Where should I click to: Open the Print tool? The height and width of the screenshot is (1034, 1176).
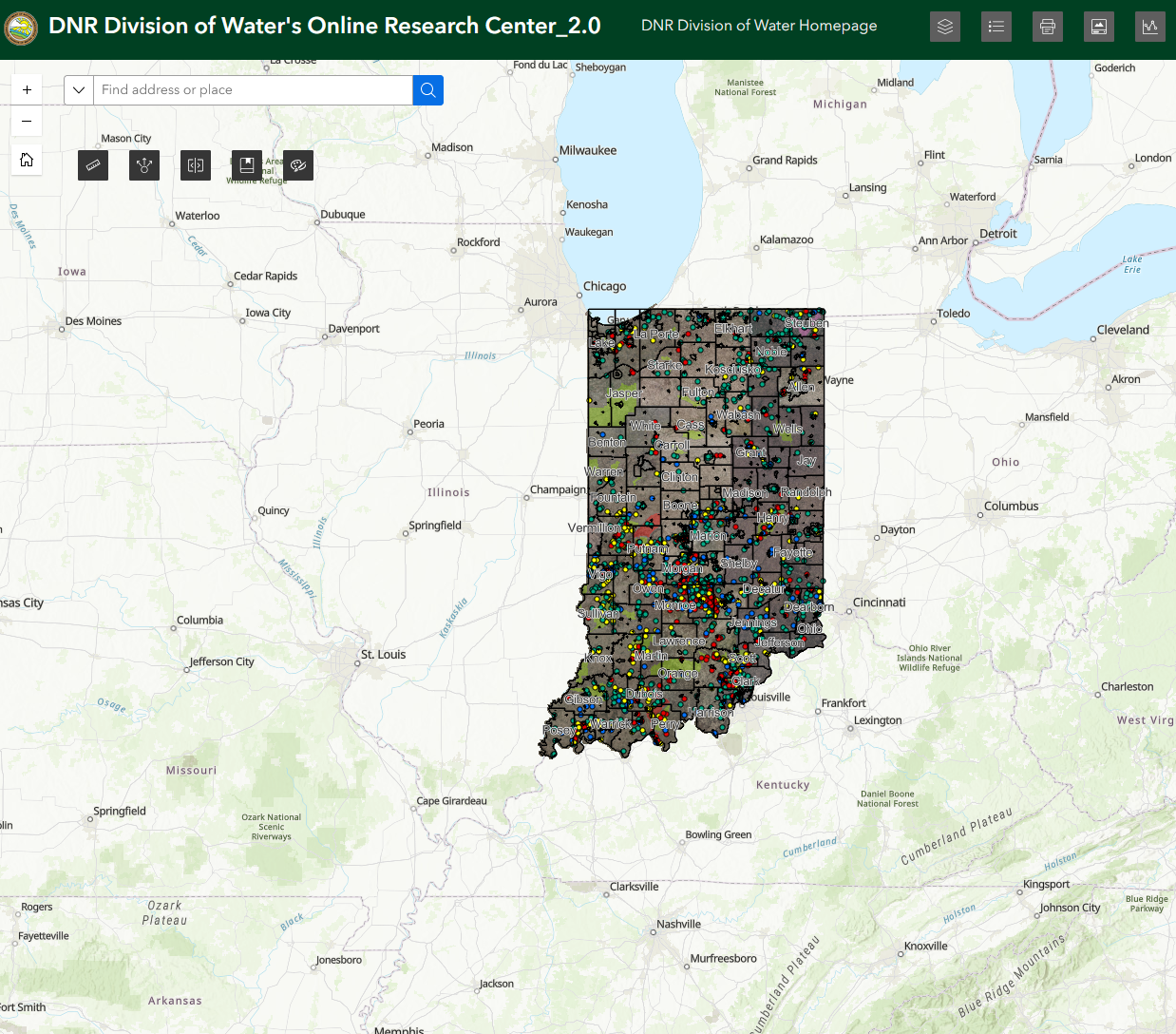(x=1048, y=26)
